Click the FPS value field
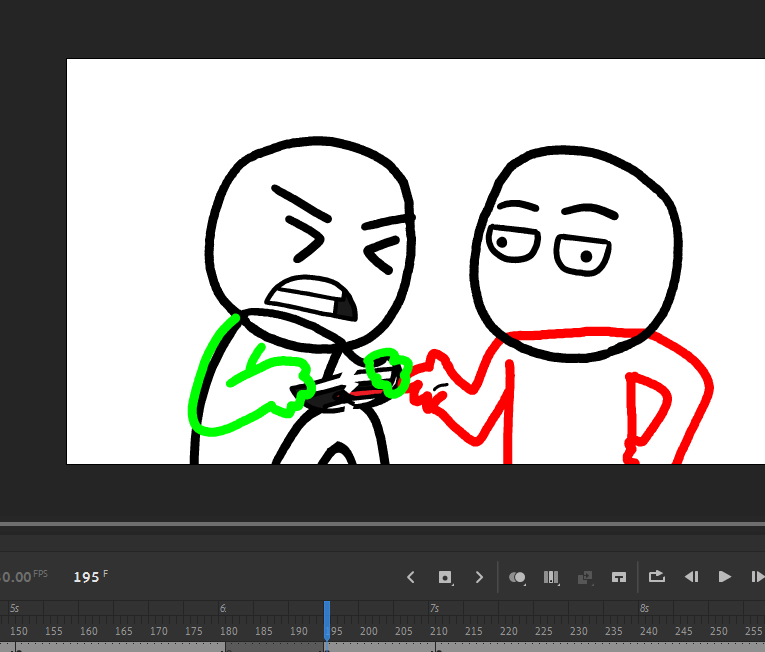The width and height of the screenshot is (765, 652). point(16,577)
